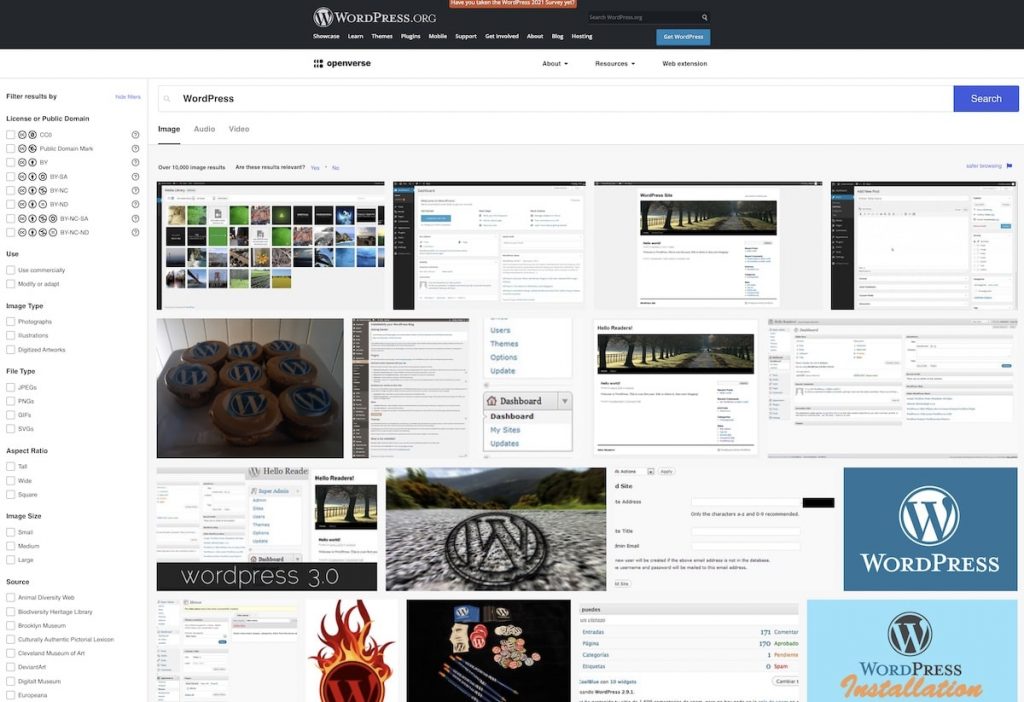Open the wordpress 3.0 image thumbnail
This screenshot has width=1024, height=702.
pyautogui.click(x=266, y=529)
